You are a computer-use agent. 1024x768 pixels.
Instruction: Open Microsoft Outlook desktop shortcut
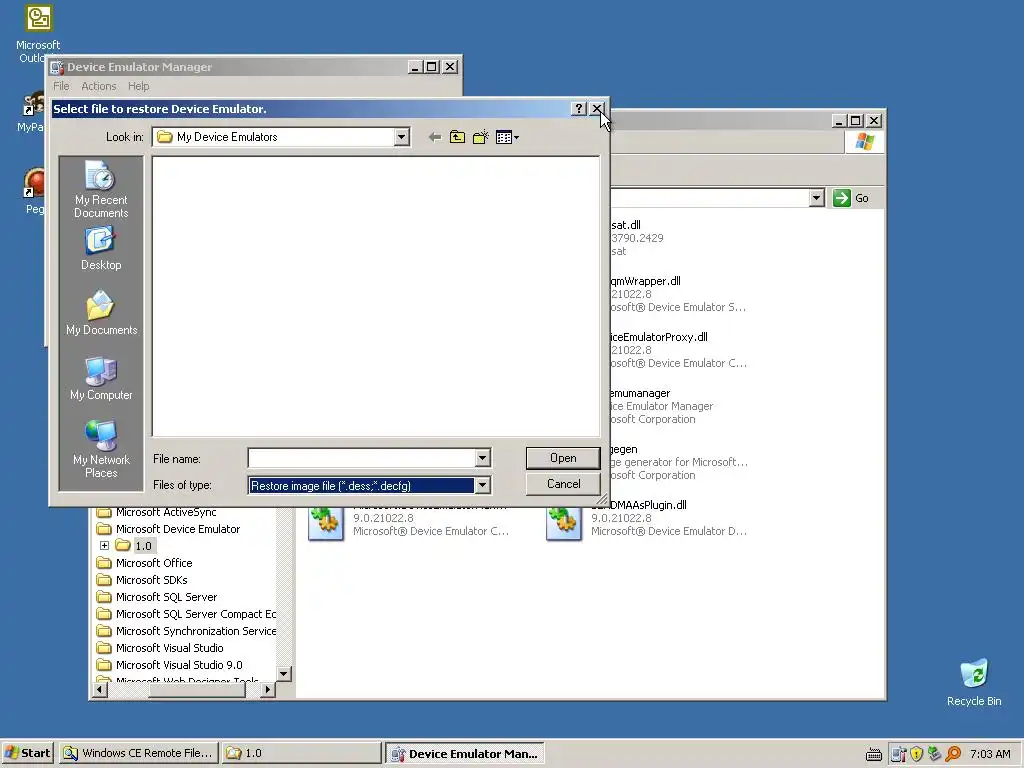pos(38,34)
